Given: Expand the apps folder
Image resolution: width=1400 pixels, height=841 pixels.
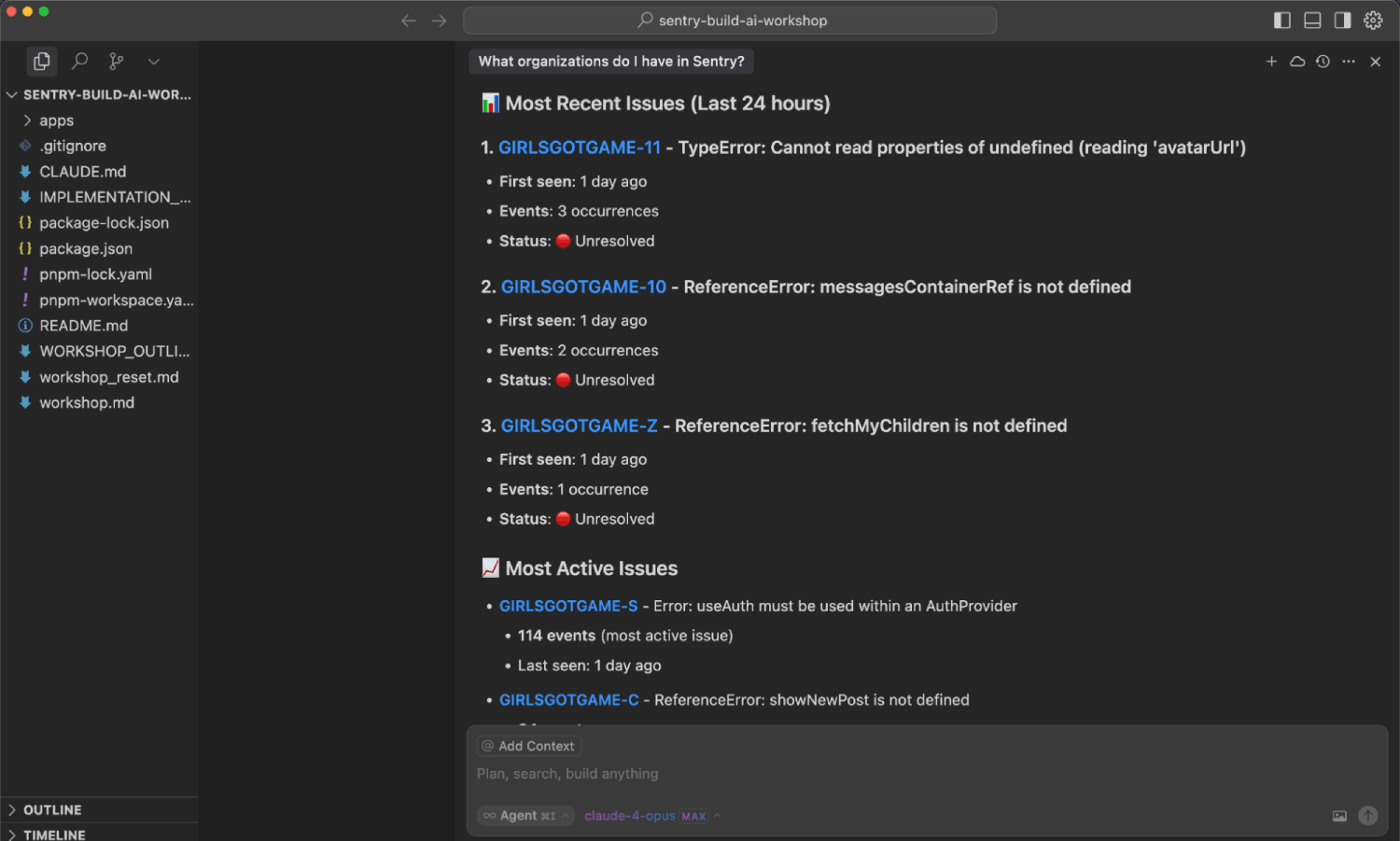Looking at the screenshot, I should click(x=56, y=119).
